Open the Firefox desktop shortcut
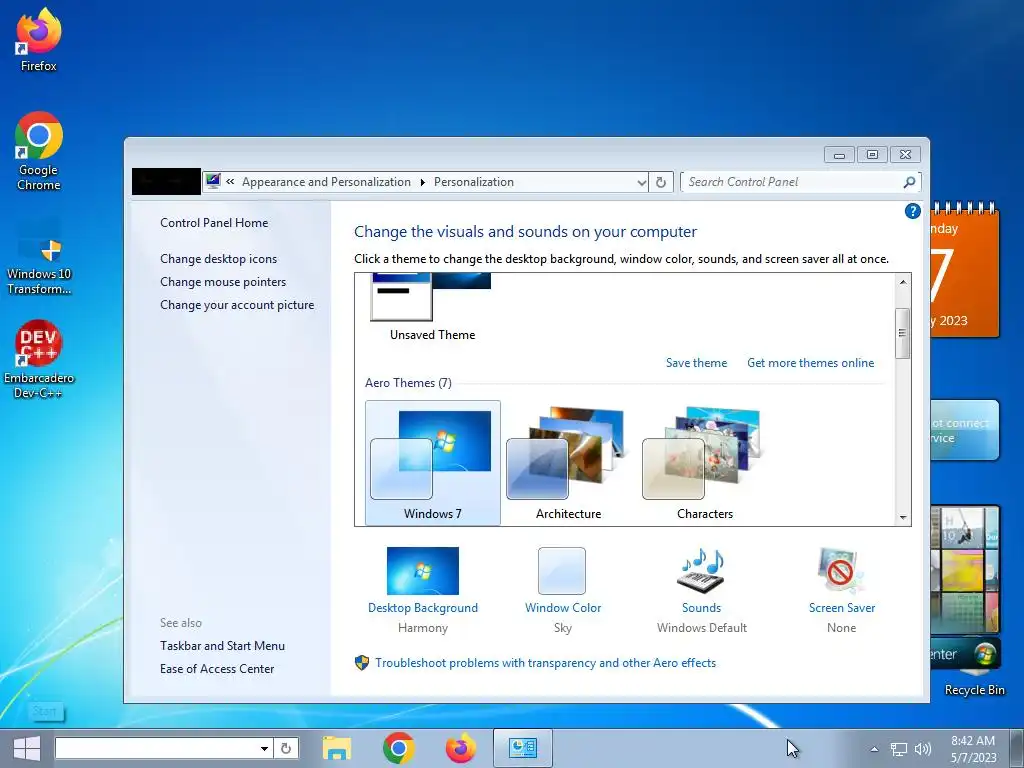The height and width of the screenshot is (768, 1024). (x=39, y=39)
